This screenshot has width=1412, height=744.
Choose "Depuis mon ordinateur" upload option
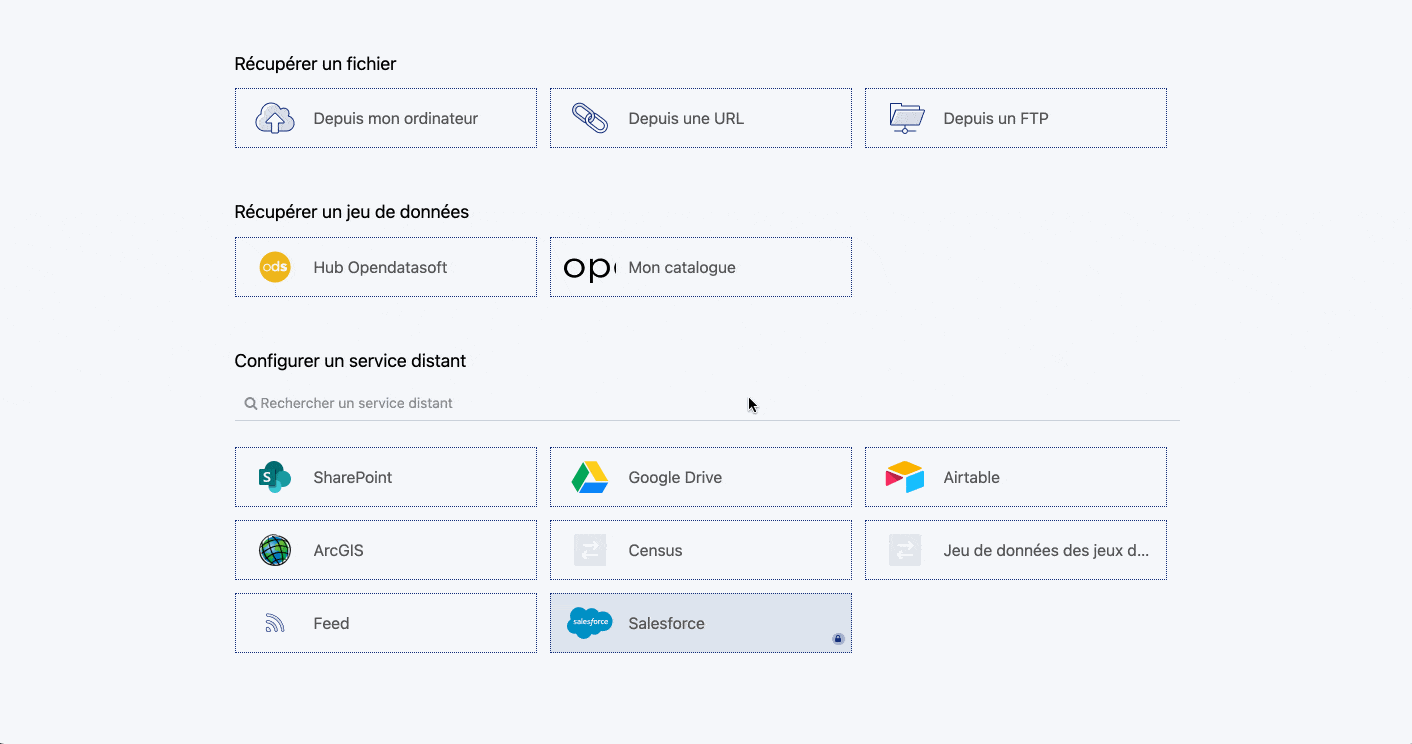pyautogui.click(x=395, y=118)
